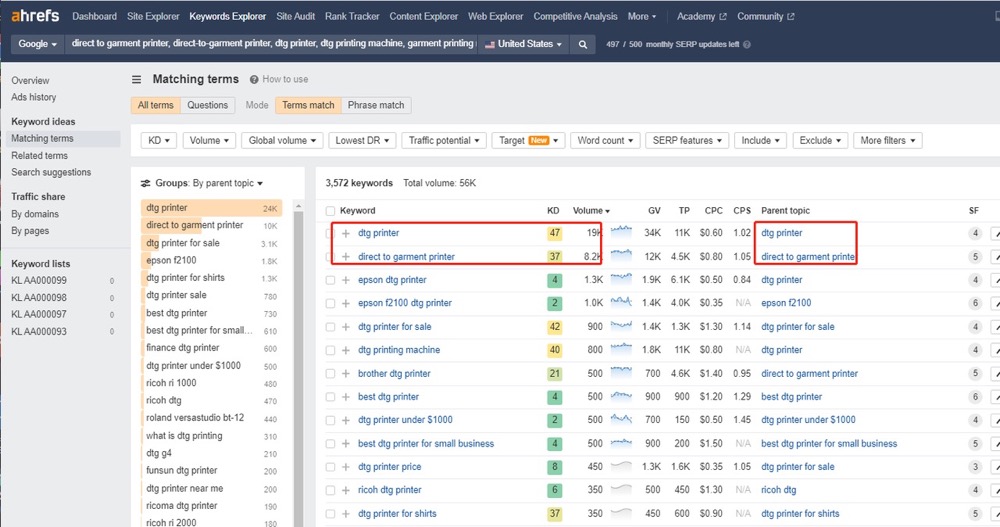Expand the More filters dropdown
Screen dimensions: 1000x527
tap(888, 140)
